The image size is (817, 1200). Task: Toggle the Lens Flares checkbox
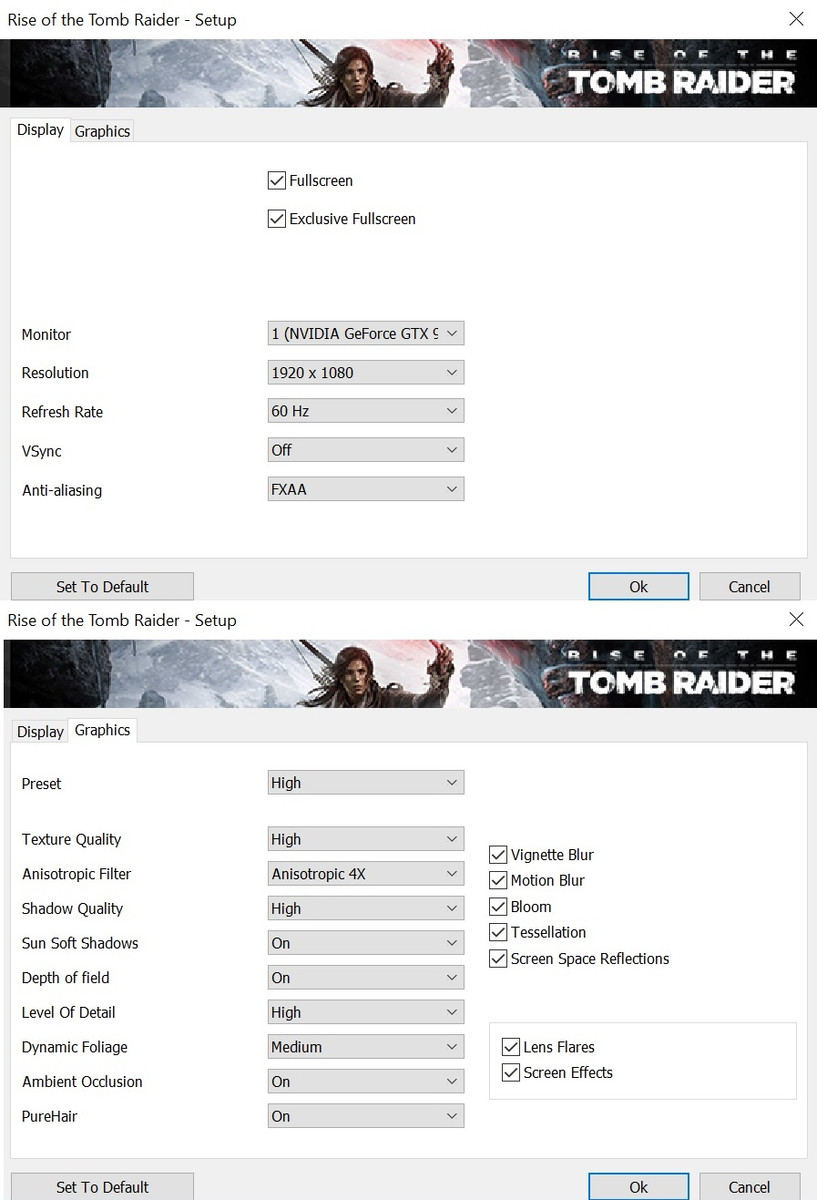click(x=510, y=1047)
